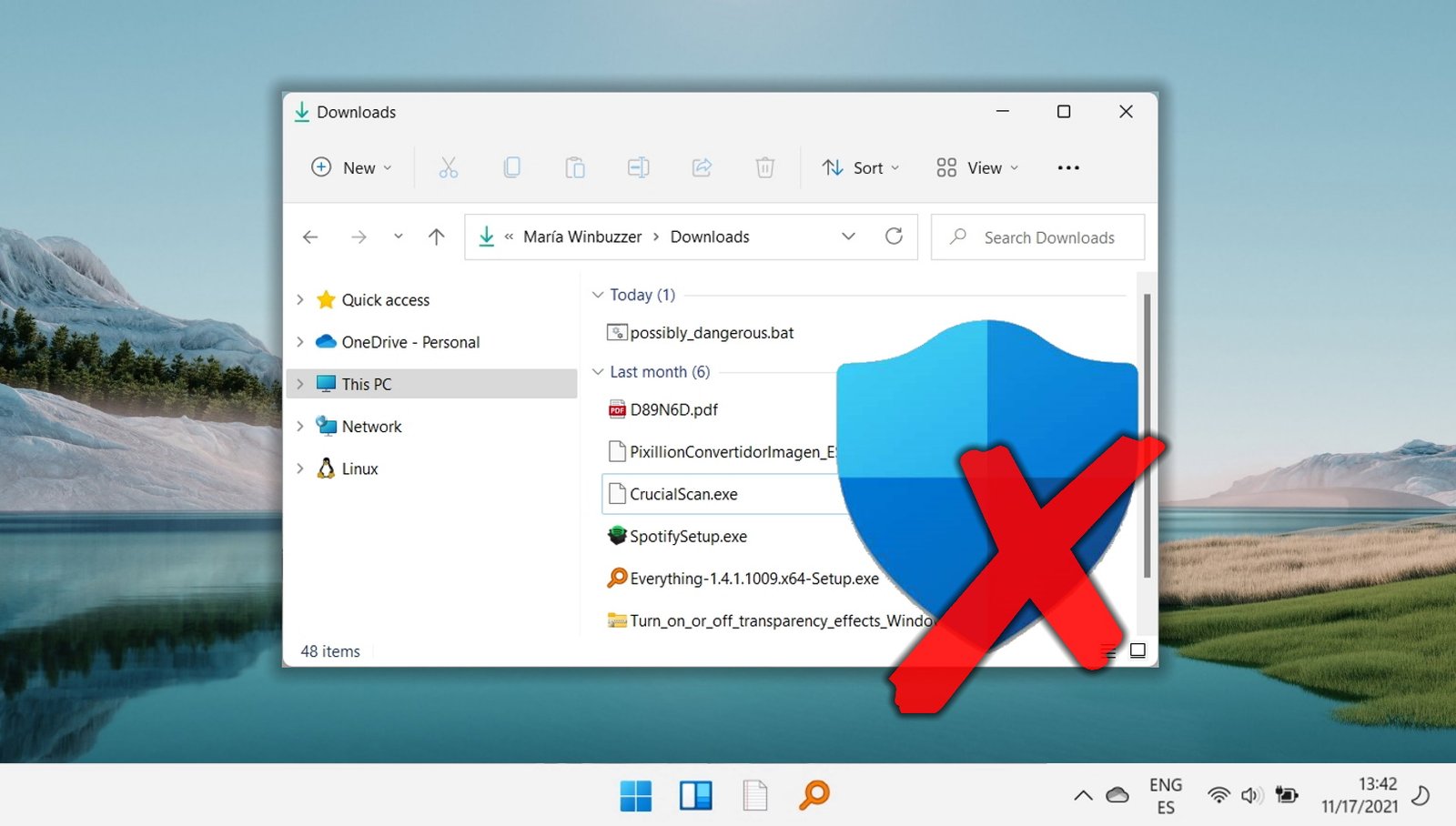The image size is (1456, 826).
Task: Open the New menu
Action: [x=350, y=167]
